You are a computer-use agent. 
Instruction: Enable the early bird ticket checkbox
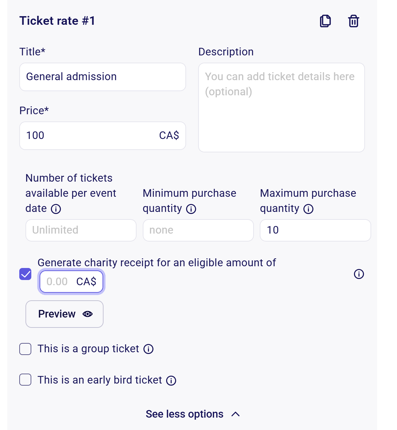[25, 380]
